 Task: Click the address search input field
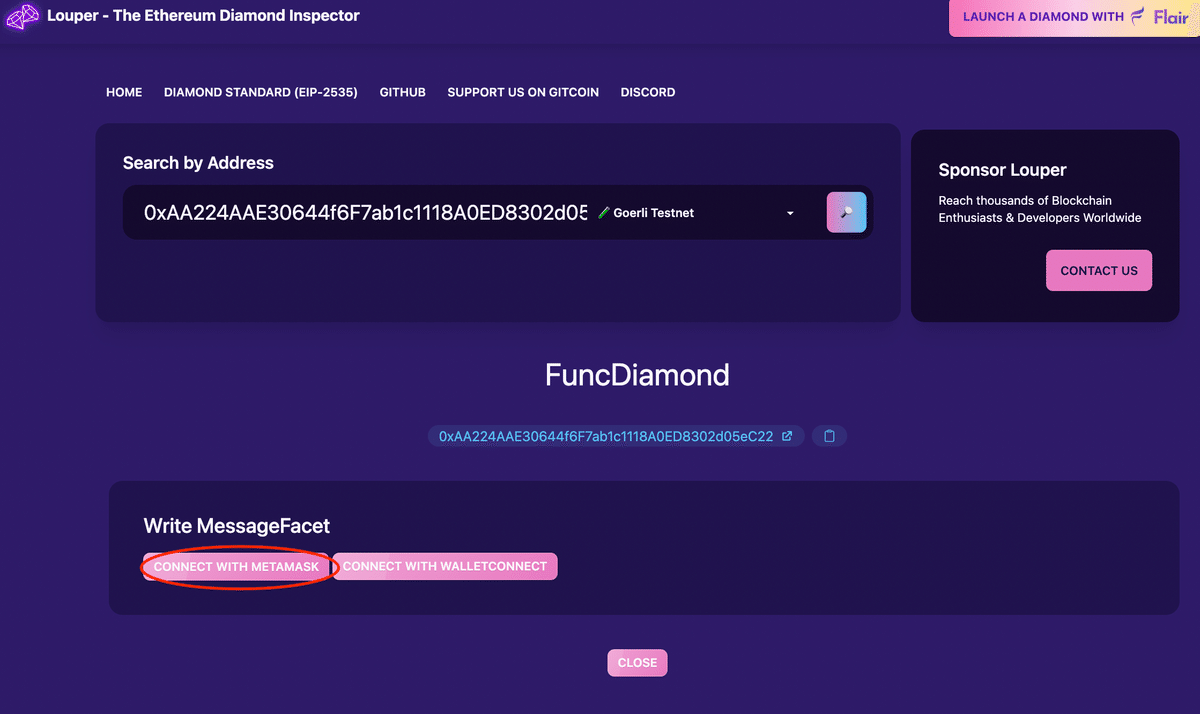point(365,213)
